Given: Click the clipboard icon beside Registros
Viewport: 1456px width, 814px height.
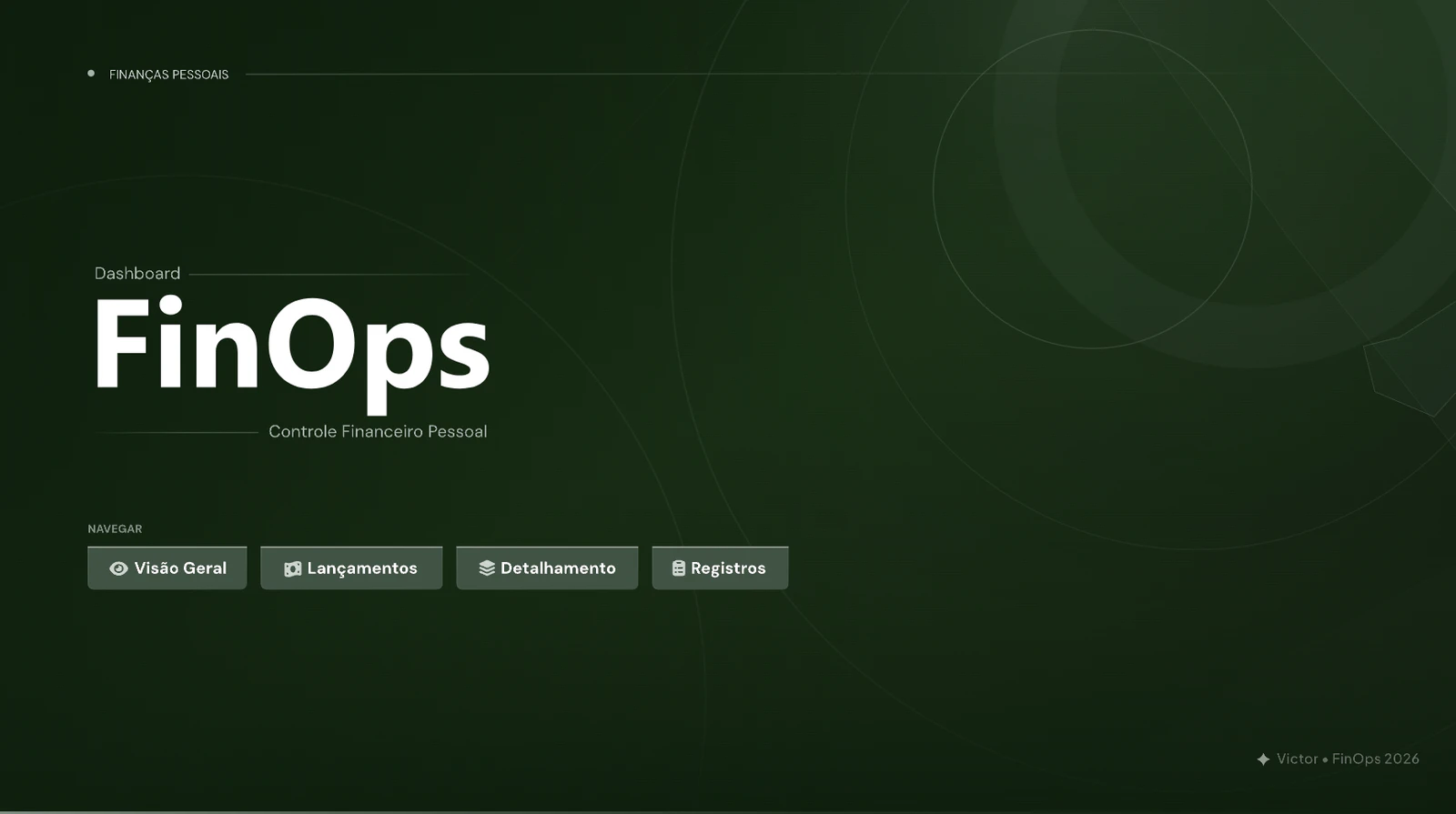Looking at the screenshot, I should click(679, 568).
